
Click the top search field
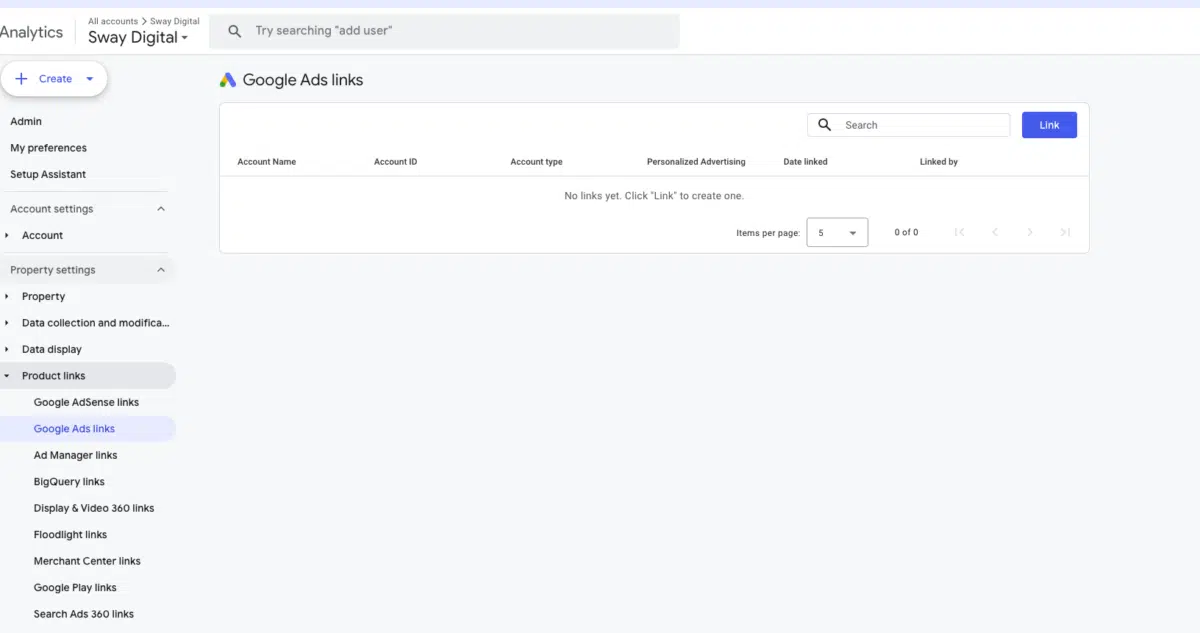pyautogui.click(x=444, y=31)
